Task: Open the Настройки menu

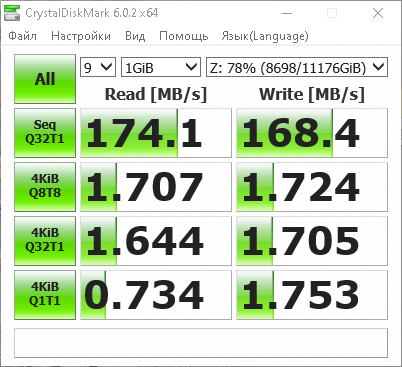Action: pos(81,36)
